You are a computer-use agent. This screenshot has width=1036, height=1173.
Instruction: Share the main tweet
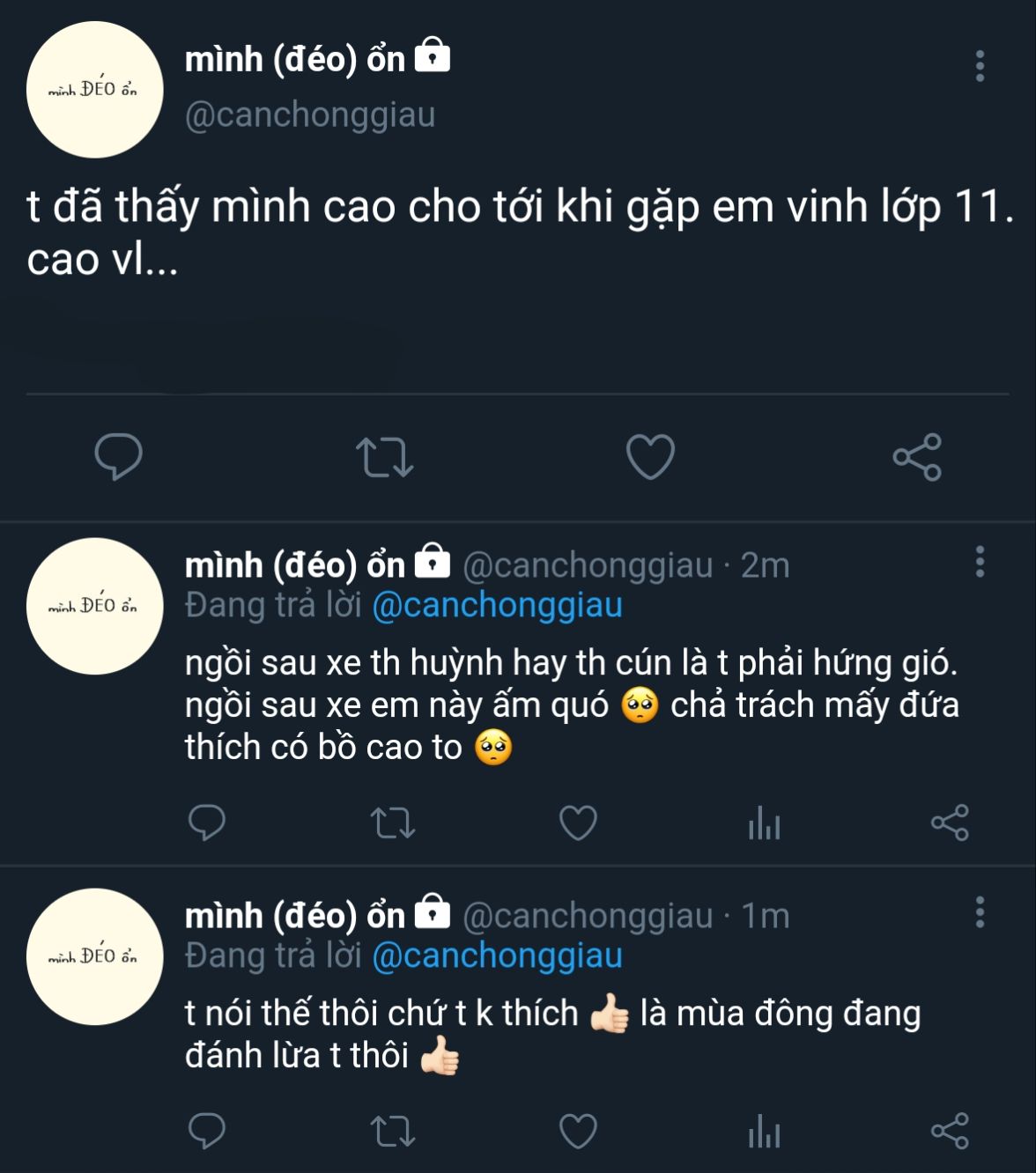click(917, 457)
